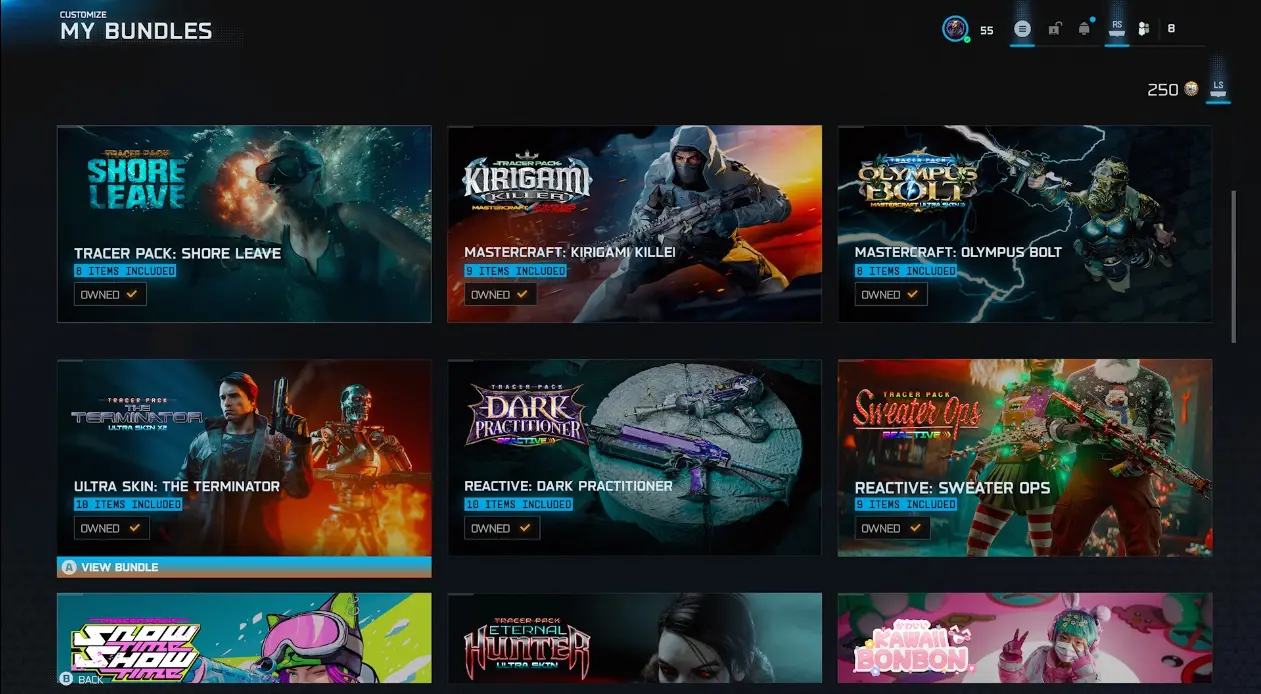Click the Snow Show bundle card
This screenshot has width=1261, height=694.
click(x=244, y=638)
